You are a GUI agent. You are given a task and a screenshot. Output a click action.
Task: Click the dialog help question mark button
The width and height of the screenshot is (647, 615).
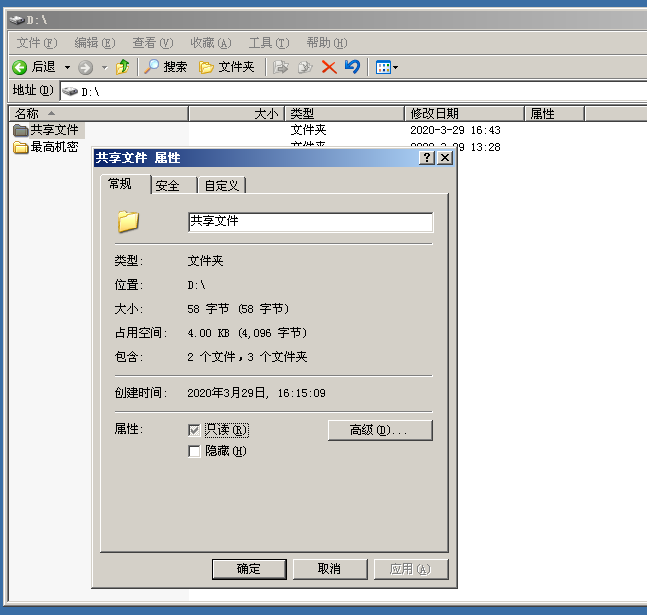pyautogui.click(x=427, y=157)
